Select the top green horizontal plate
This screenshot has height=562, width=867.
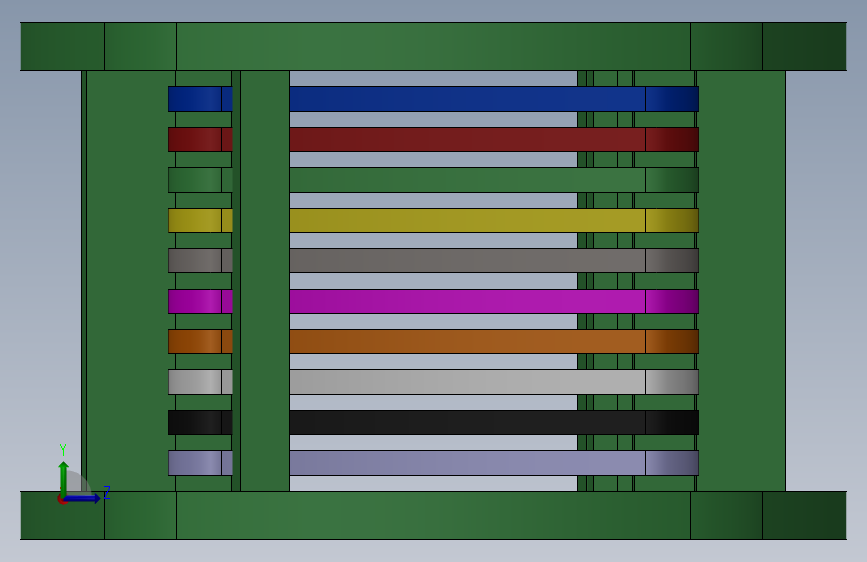tap(434, 46)
